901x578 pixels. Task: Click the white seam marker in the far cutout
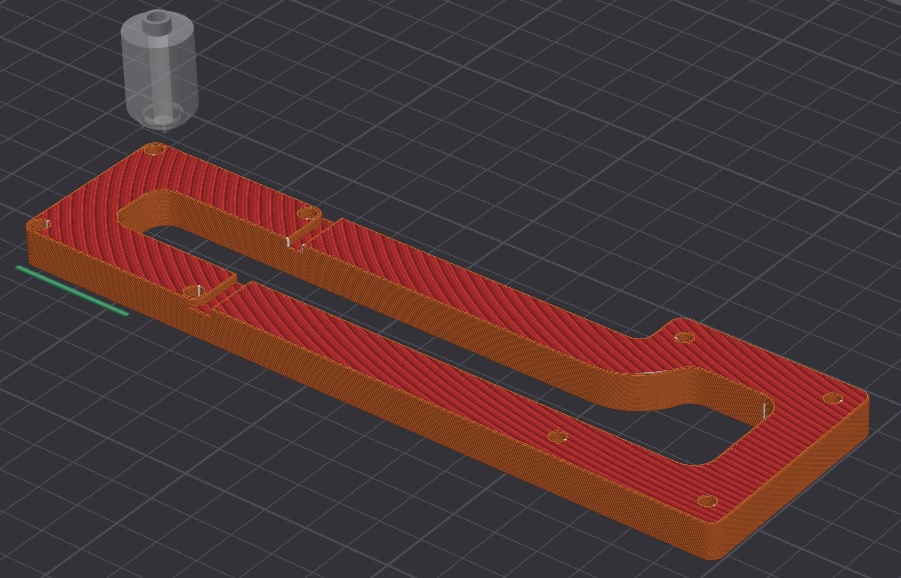(764, 410)
